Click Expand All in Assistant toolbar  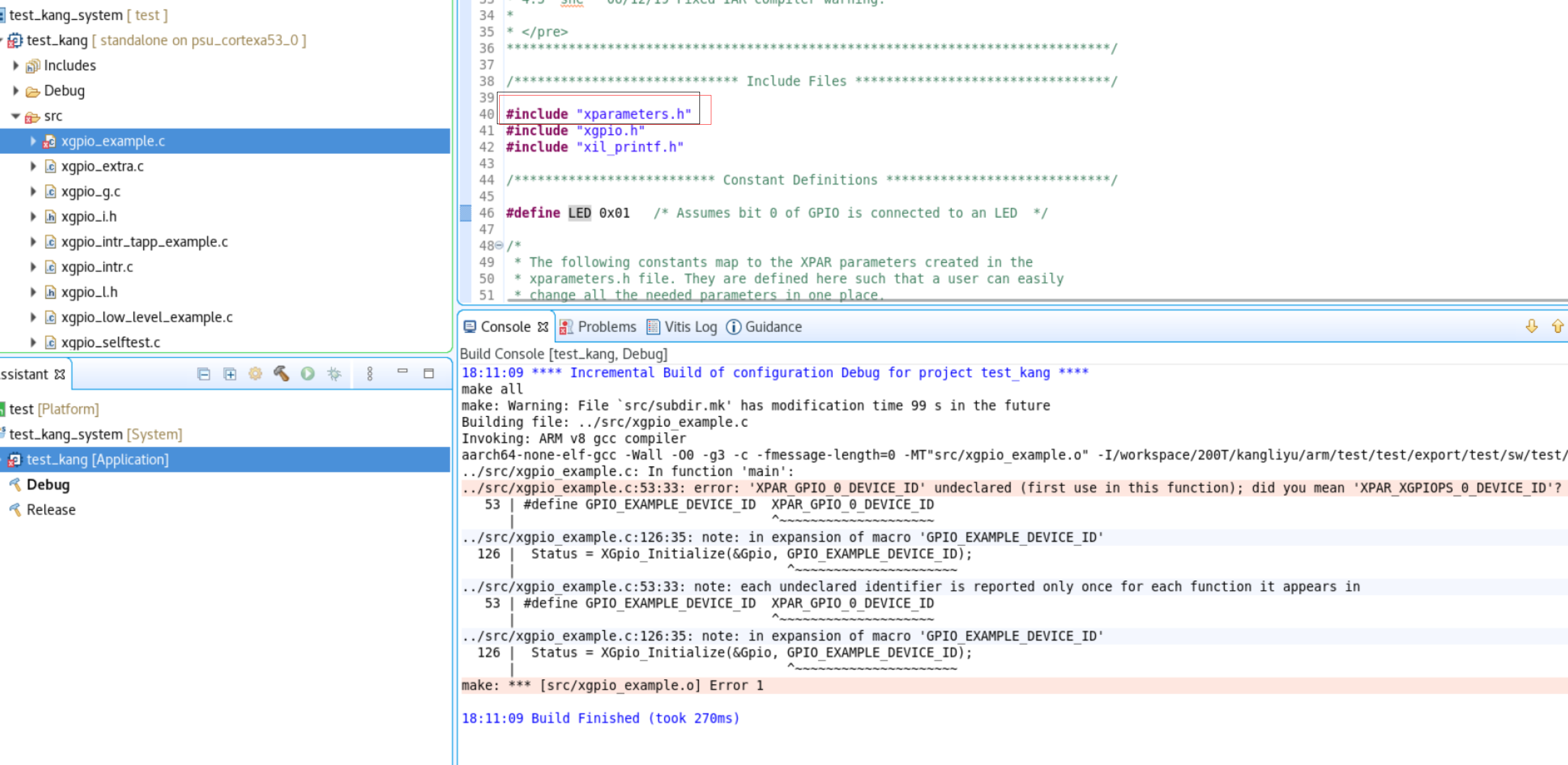230,374
